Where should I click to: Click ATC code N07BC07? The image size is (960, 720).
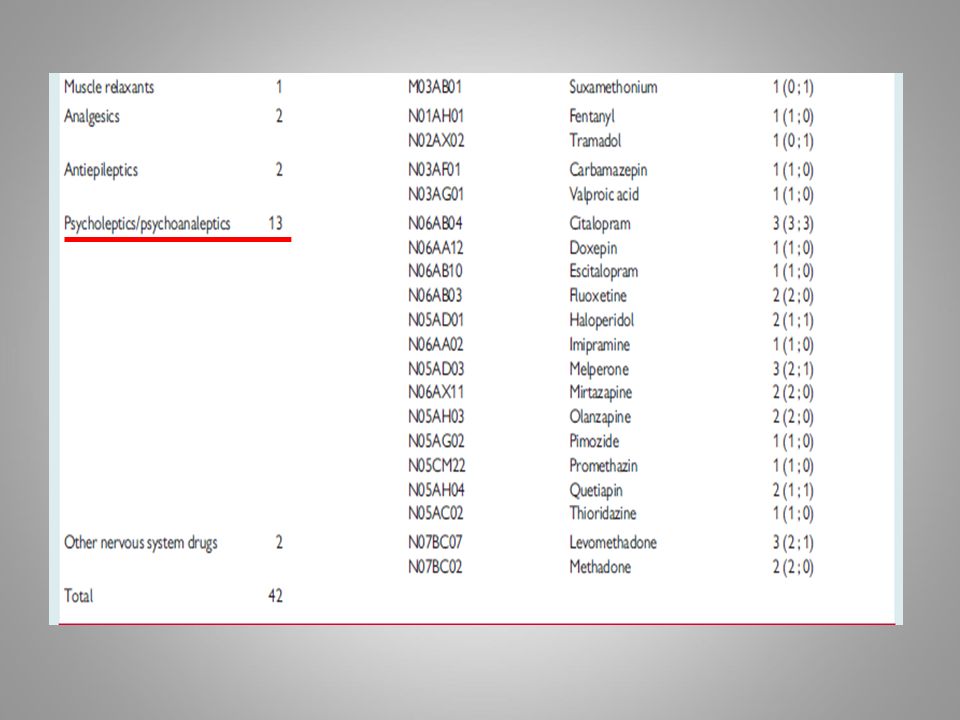pos(435,542)
